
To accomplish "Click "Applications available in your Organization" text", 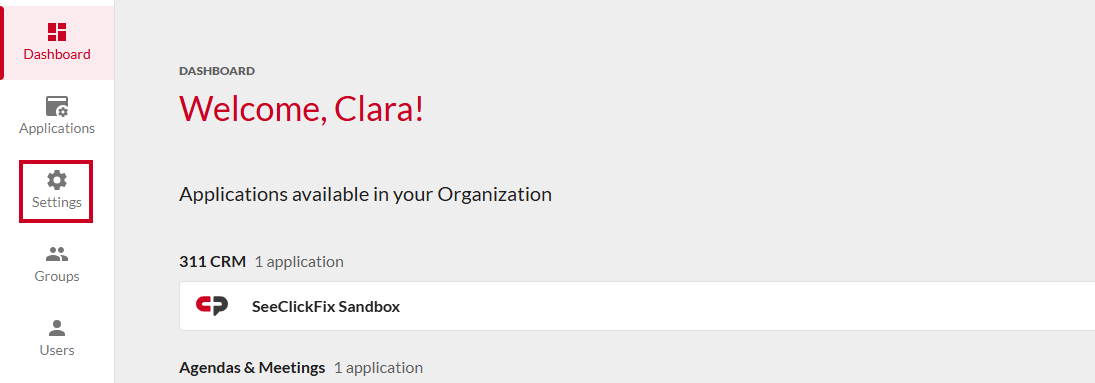I will coord(365,194).
